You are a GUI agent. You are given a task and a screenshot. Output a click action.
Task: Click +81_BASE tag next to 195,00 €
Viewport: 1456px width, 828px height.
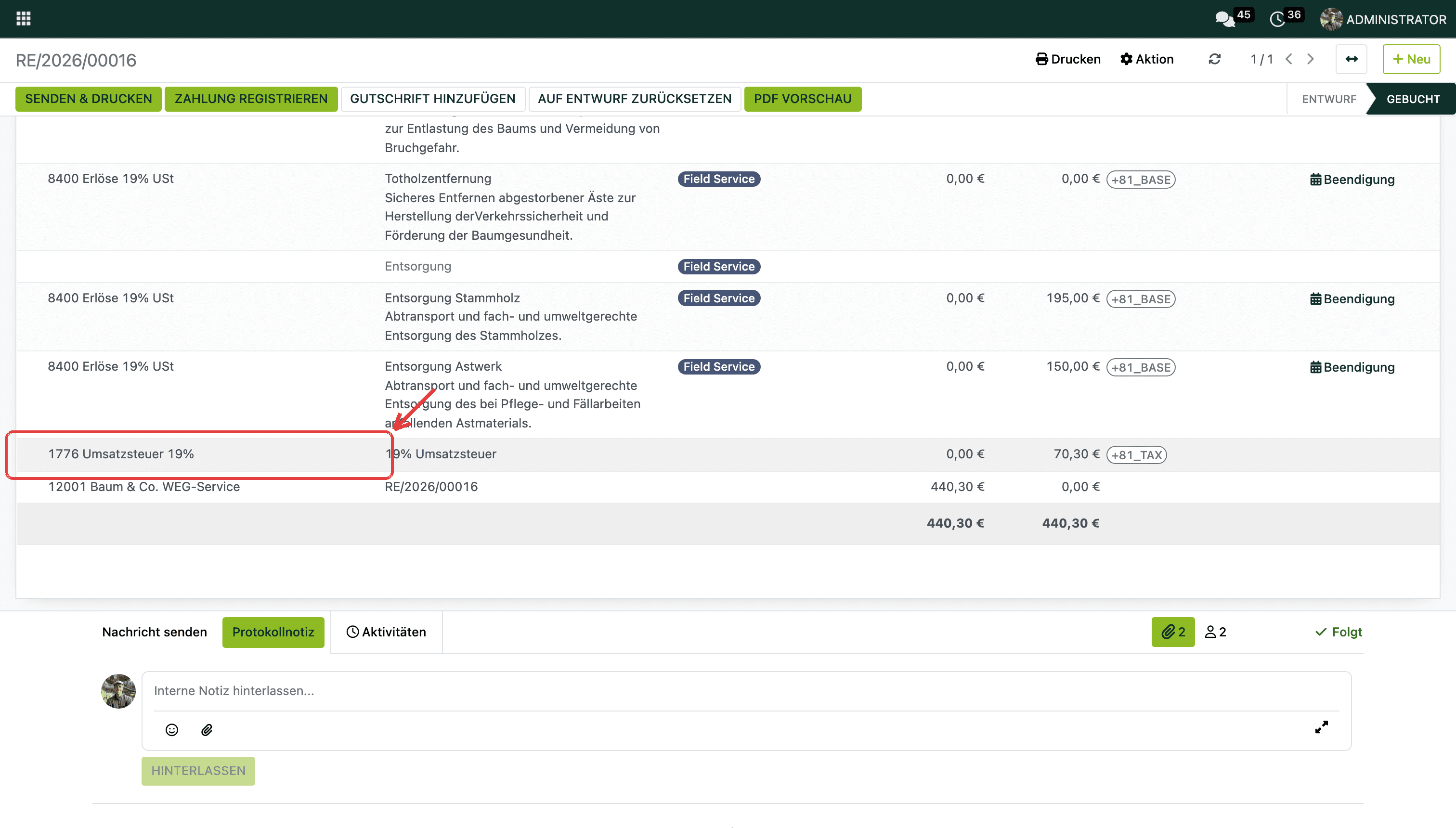(x=1141, y=299)
